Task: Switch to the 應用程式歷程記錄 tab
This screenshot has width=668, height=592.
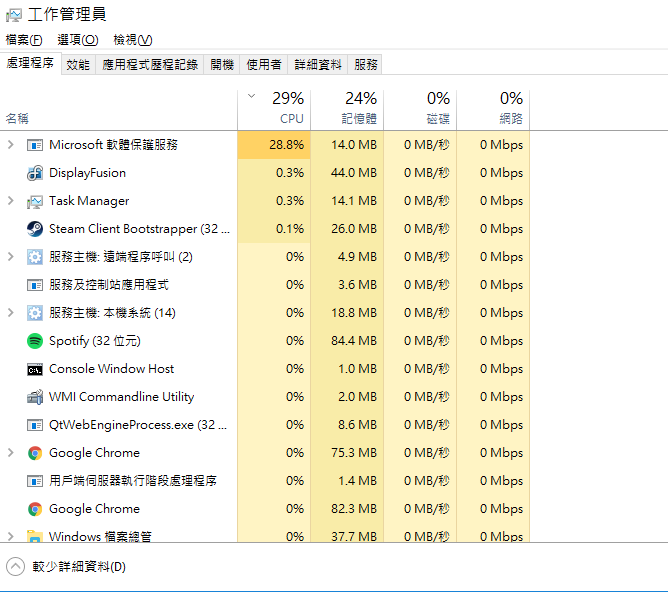Action: (150, 65)
